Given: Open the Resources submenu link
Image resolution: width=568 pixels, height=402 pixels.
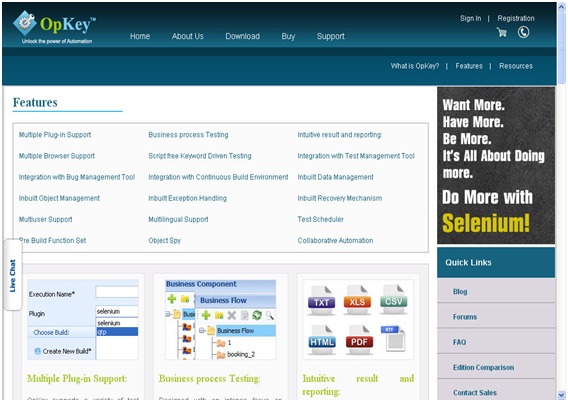Looking at the screenshot, I should pyautogui.click(x=516, y=66).
